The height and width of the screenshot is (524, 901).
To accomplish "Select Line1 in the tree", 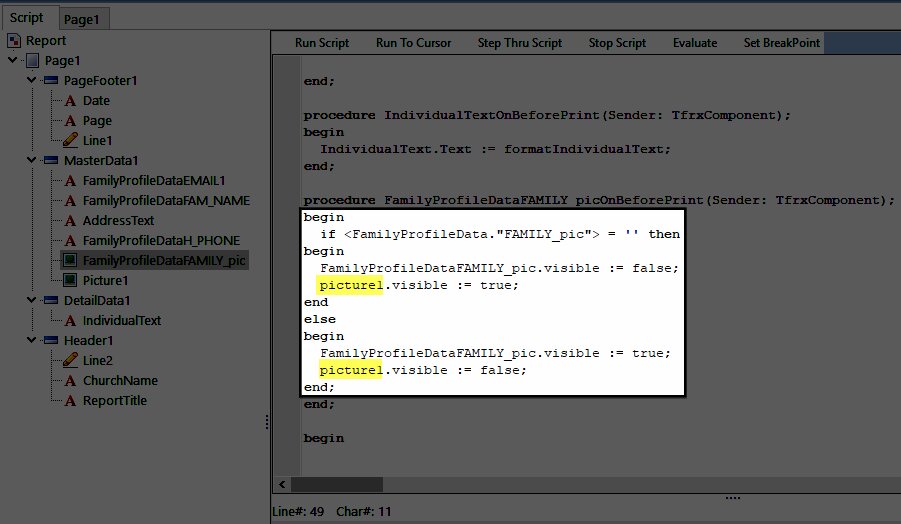I will pyautogui.click(x=98, y=140).
